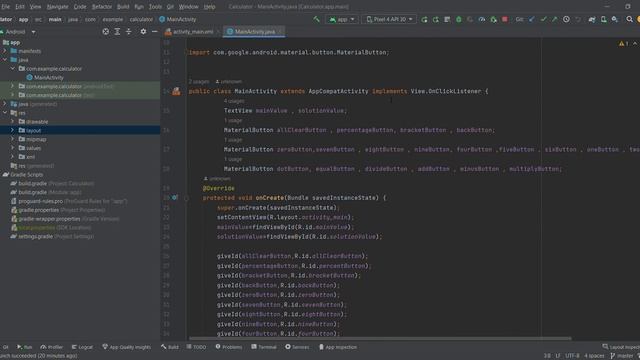Open the Terminal tool window

(x=264, y=347)
